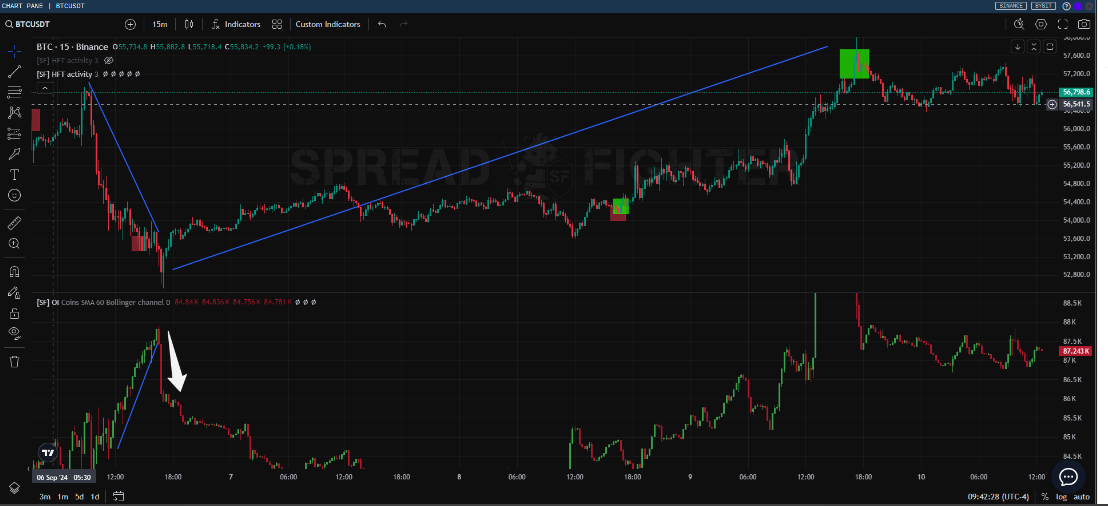
Task: Enter fullscreen chart mode
Action: pos(1062,24)
